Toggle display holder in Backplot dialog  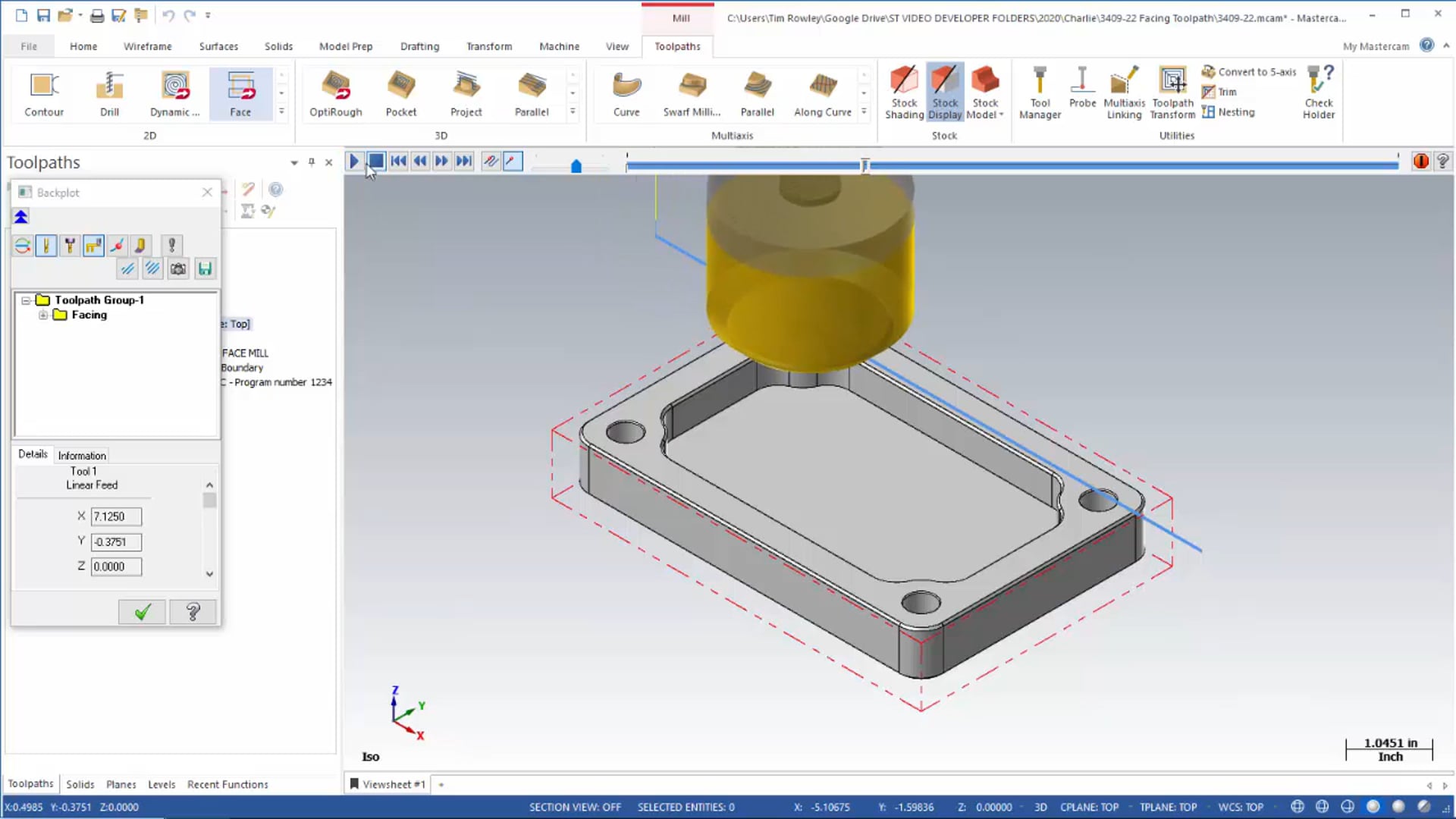click(x=70, y=246)
